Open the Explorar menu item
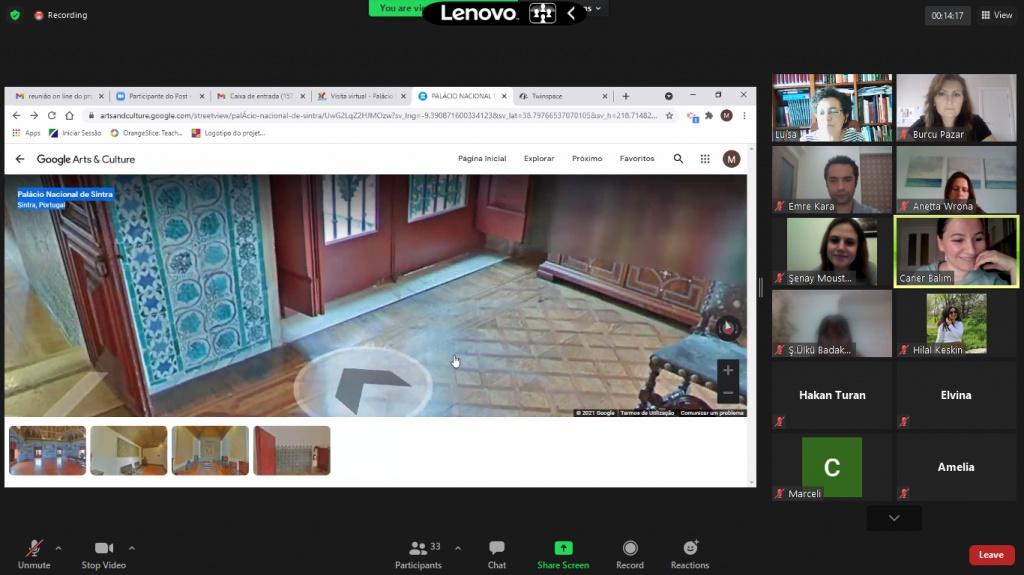This screenshot has width=1024, height=575. click(x=539, y=159)
